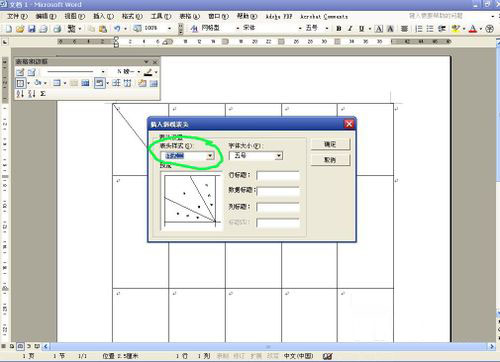Screen dimensions: 500x362
Task: Open the 插入 (Insert) menu
Action: (x=103, y=16)
